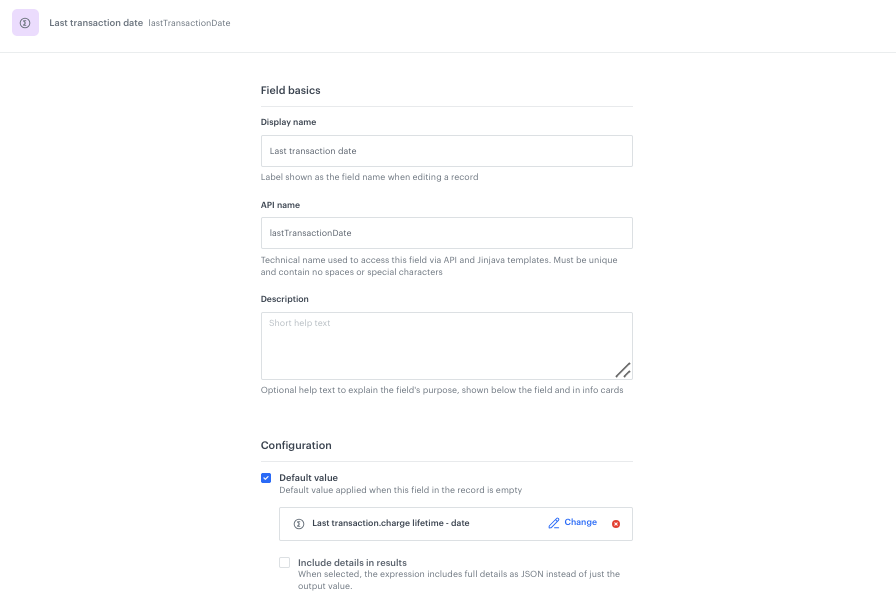
Task: Click the expression icon beside Last transaction.charge
Action: [x=298, y=523]
